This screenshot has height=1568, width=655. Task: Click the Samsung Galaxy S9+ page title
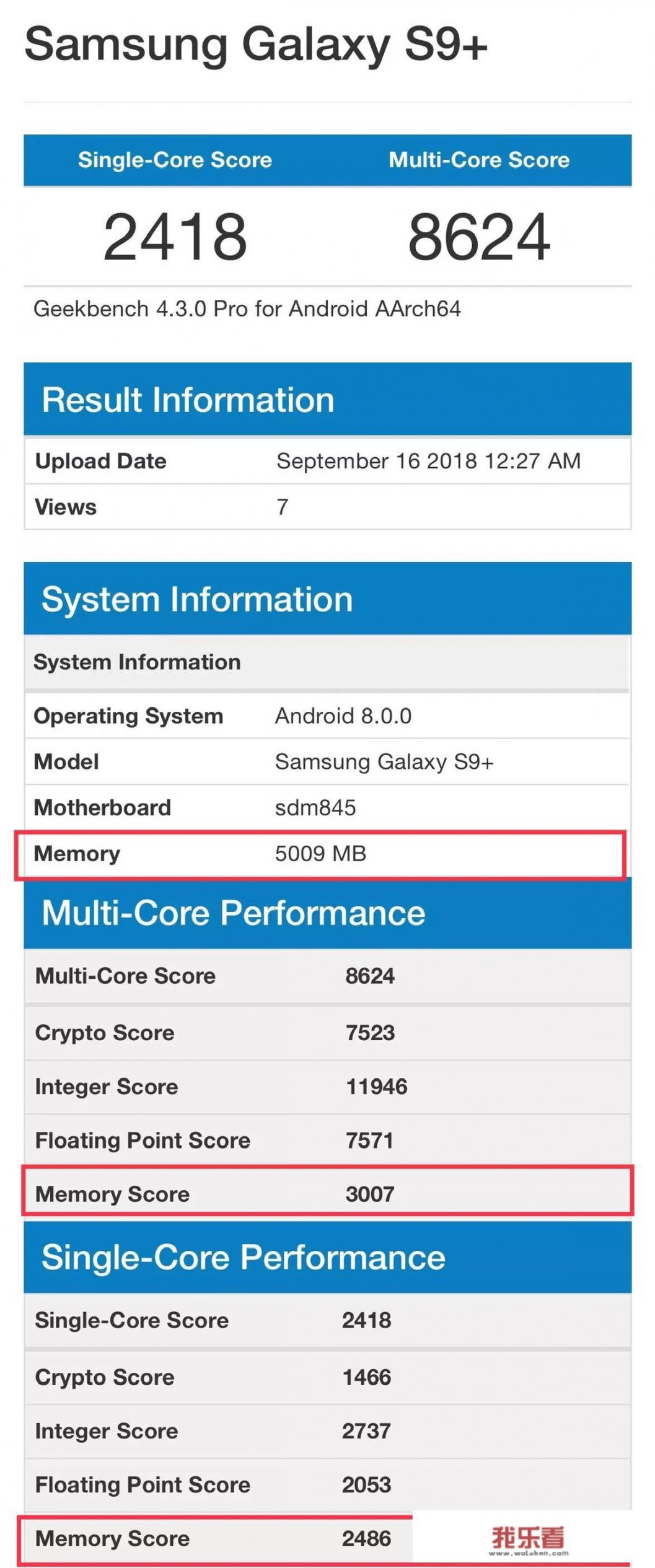(x=255, y=45)
